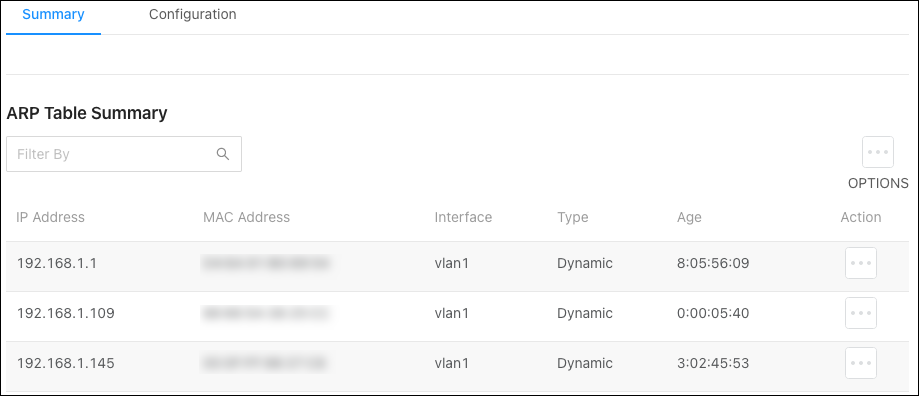Click the age value 8:05:56:09

[713, 263]
